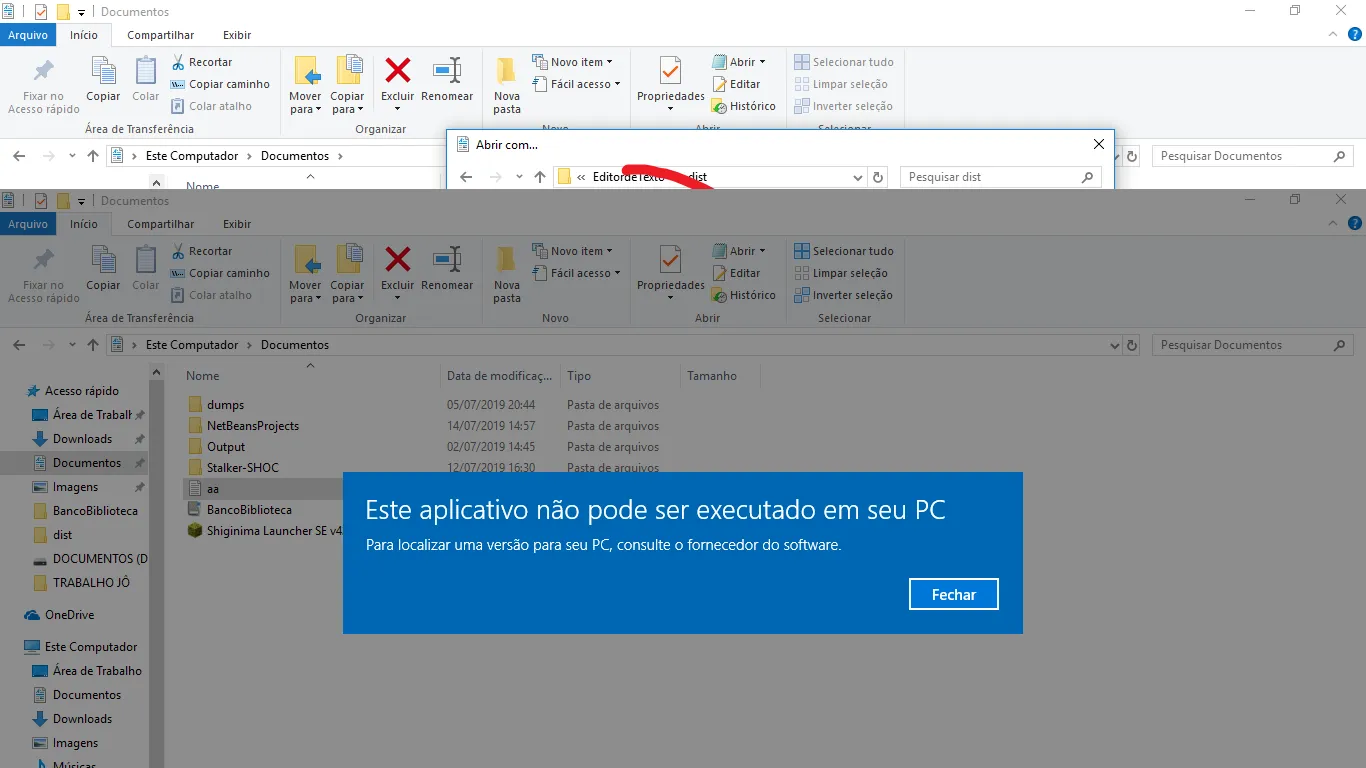Image resolution: width=1366 pixels, height=768 pixels.
Task: Click Limpar seleção in the upper window ribbon
Action: 841,84
